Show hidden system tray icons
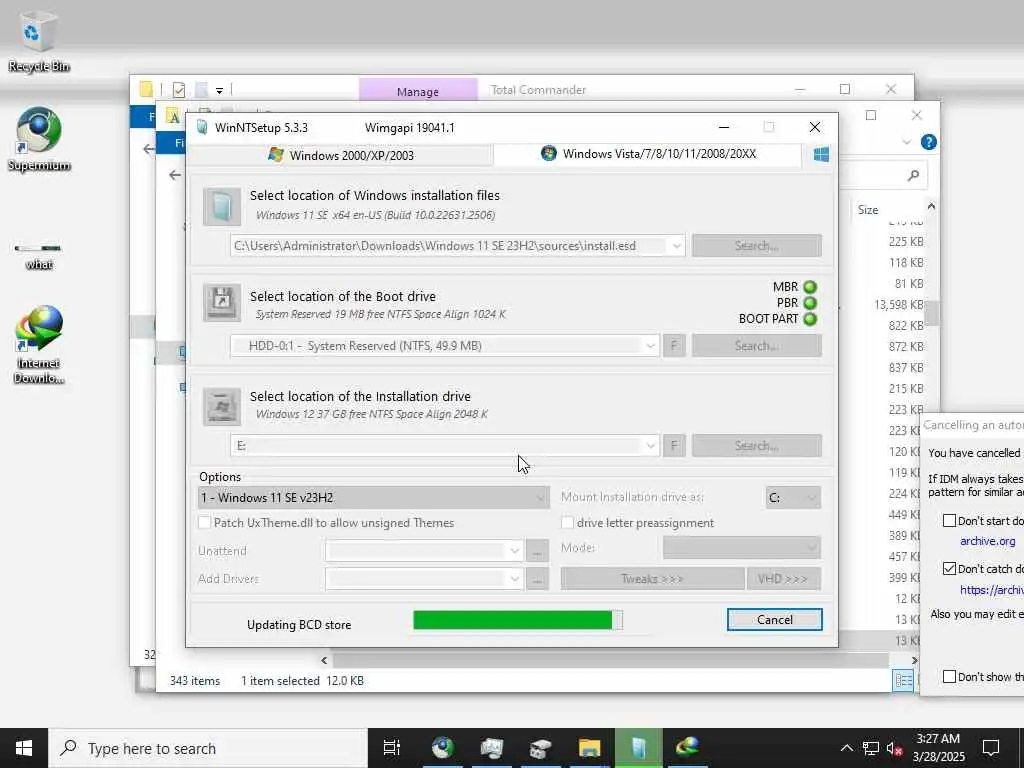Screen dimensions: 1024x768 point(846,748)
